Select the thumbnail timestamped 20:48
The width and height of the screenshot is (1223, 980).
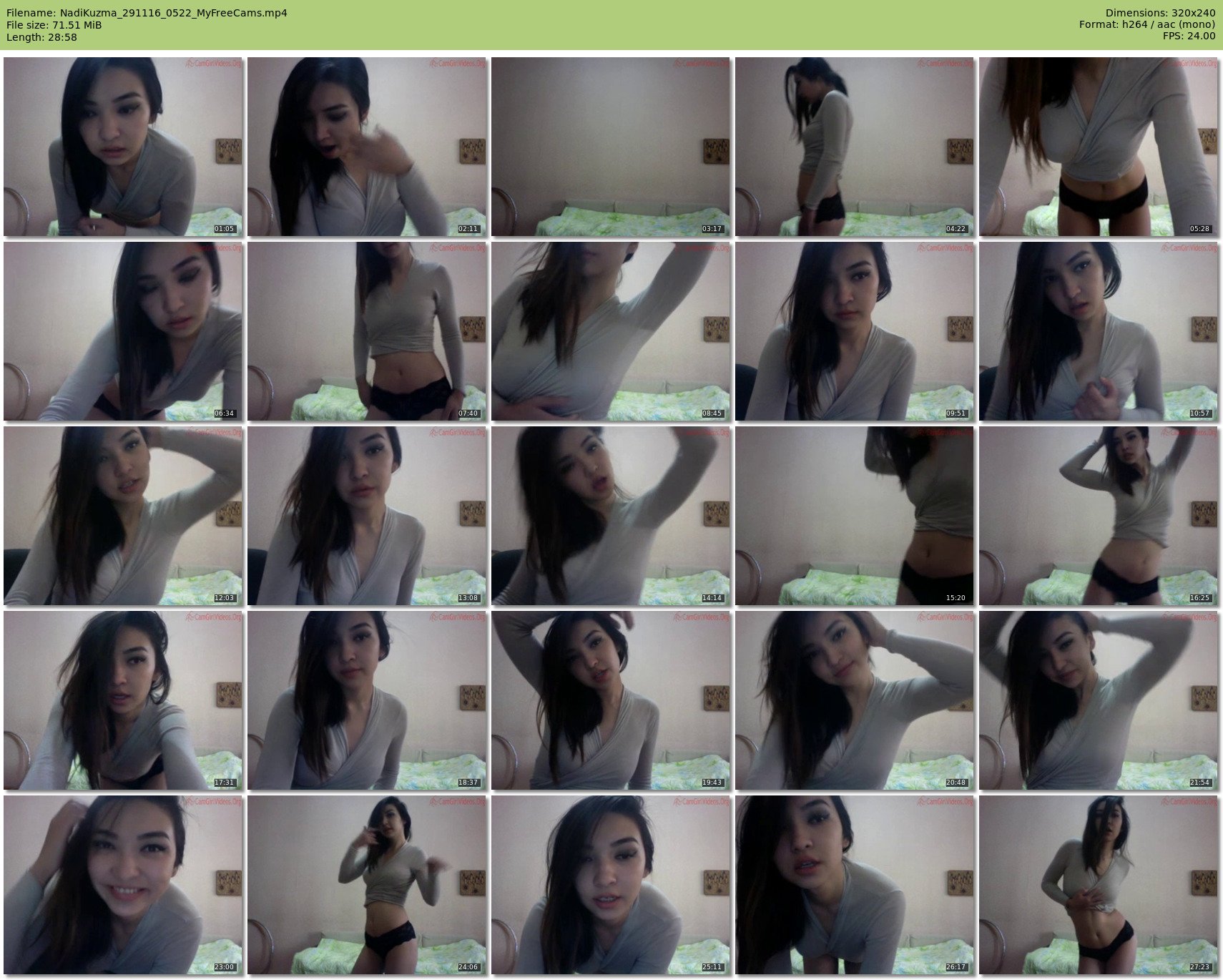(855, 700)
